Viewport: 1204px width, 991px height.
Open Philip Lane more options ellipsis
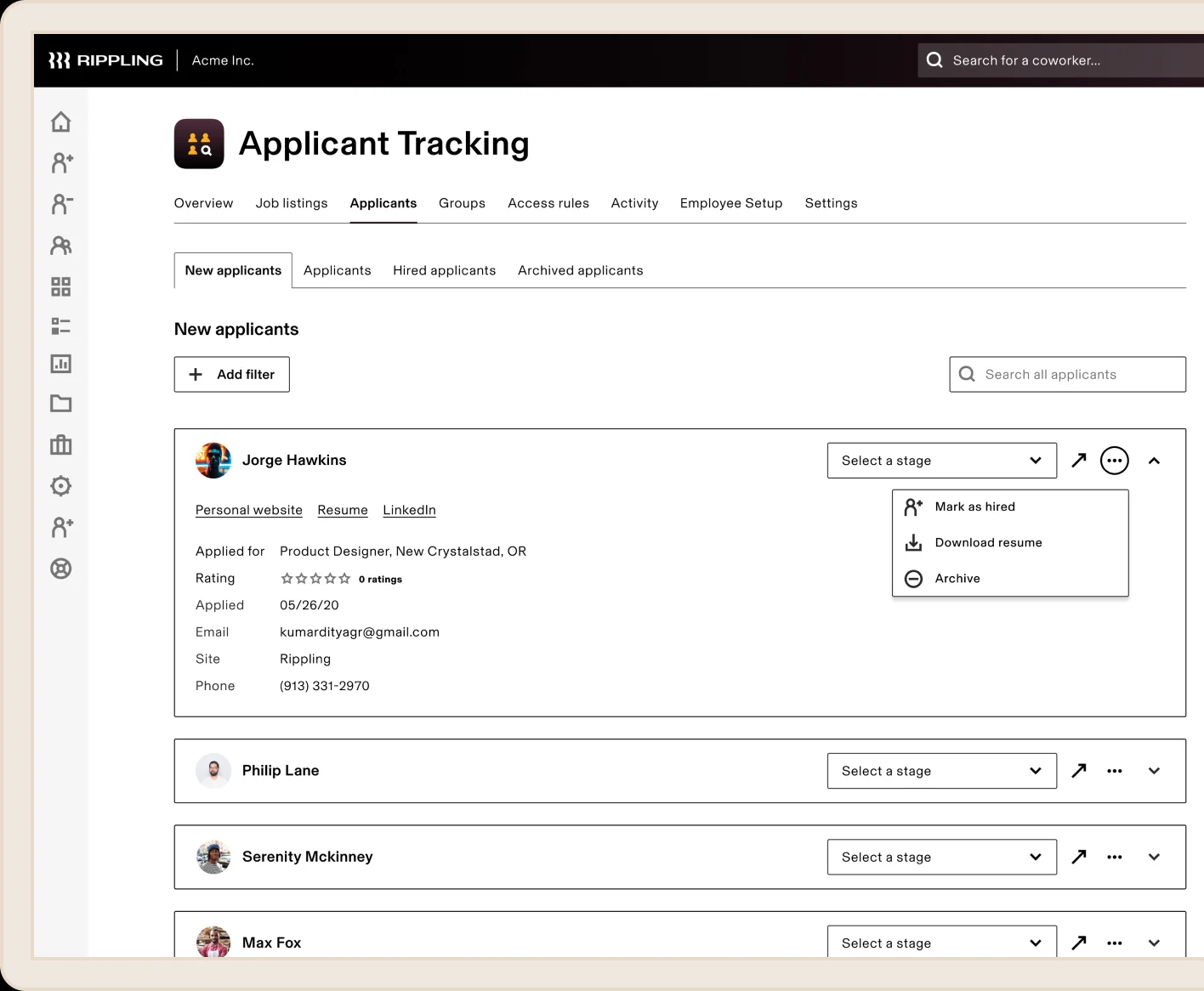[x=1115, y=771]
